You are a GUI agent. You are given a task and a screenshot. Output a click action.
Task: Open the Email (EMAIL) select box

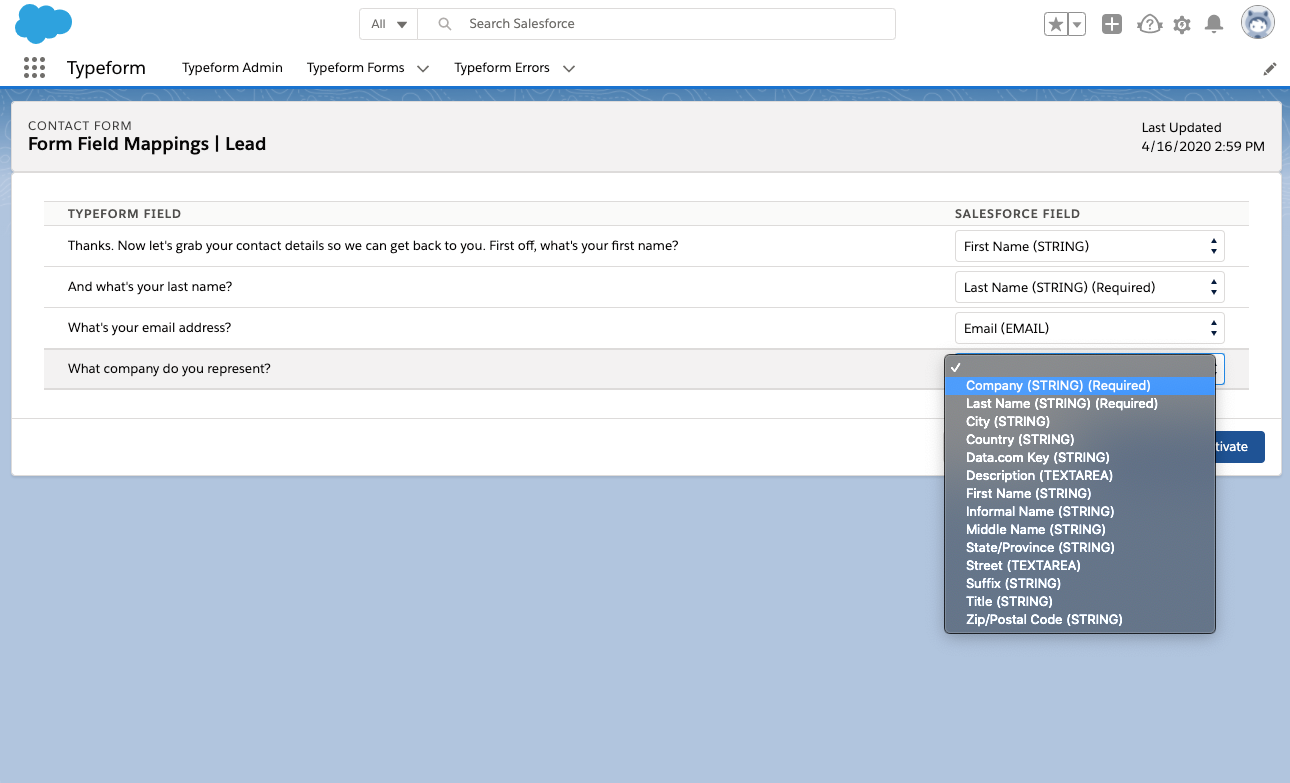coord(1089,328)
